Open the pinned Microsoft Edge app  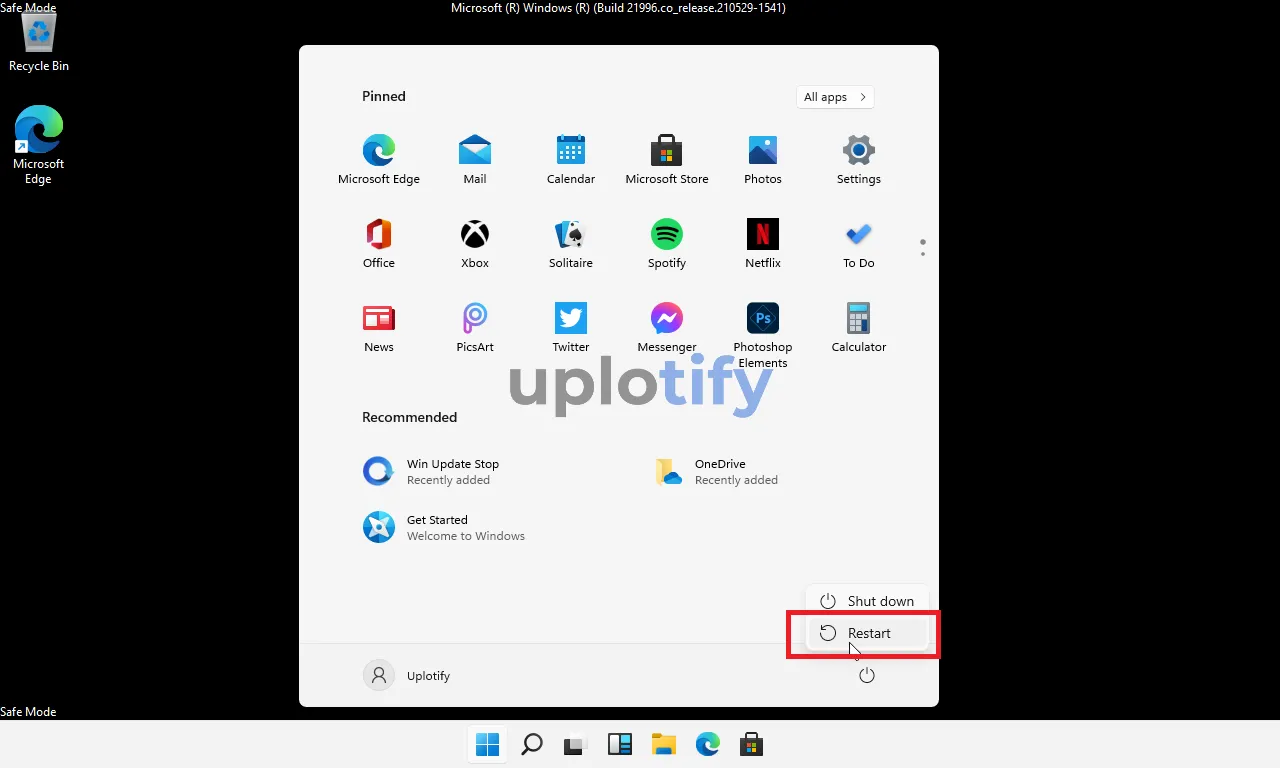(x=379, y=160)
